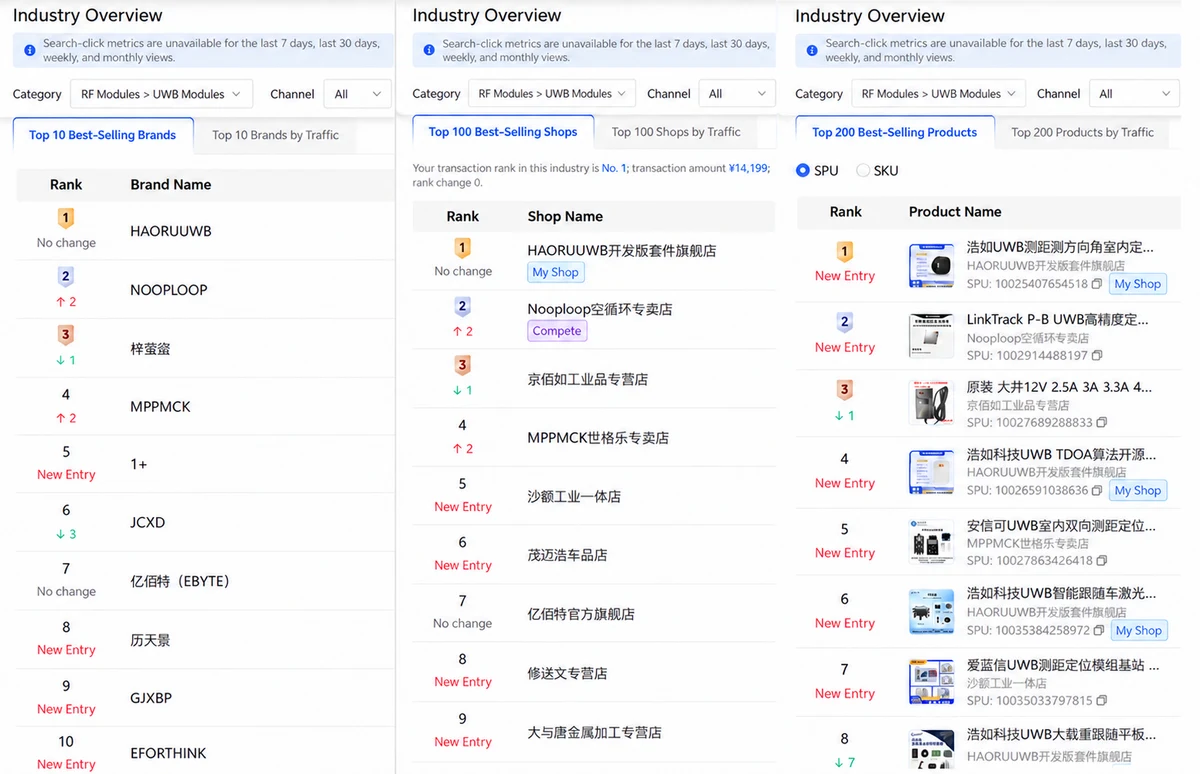Click My Shop tag on SPU 10026591038636 row
This screenshot has width=1200, height=774.
[x=1138, y=491]
